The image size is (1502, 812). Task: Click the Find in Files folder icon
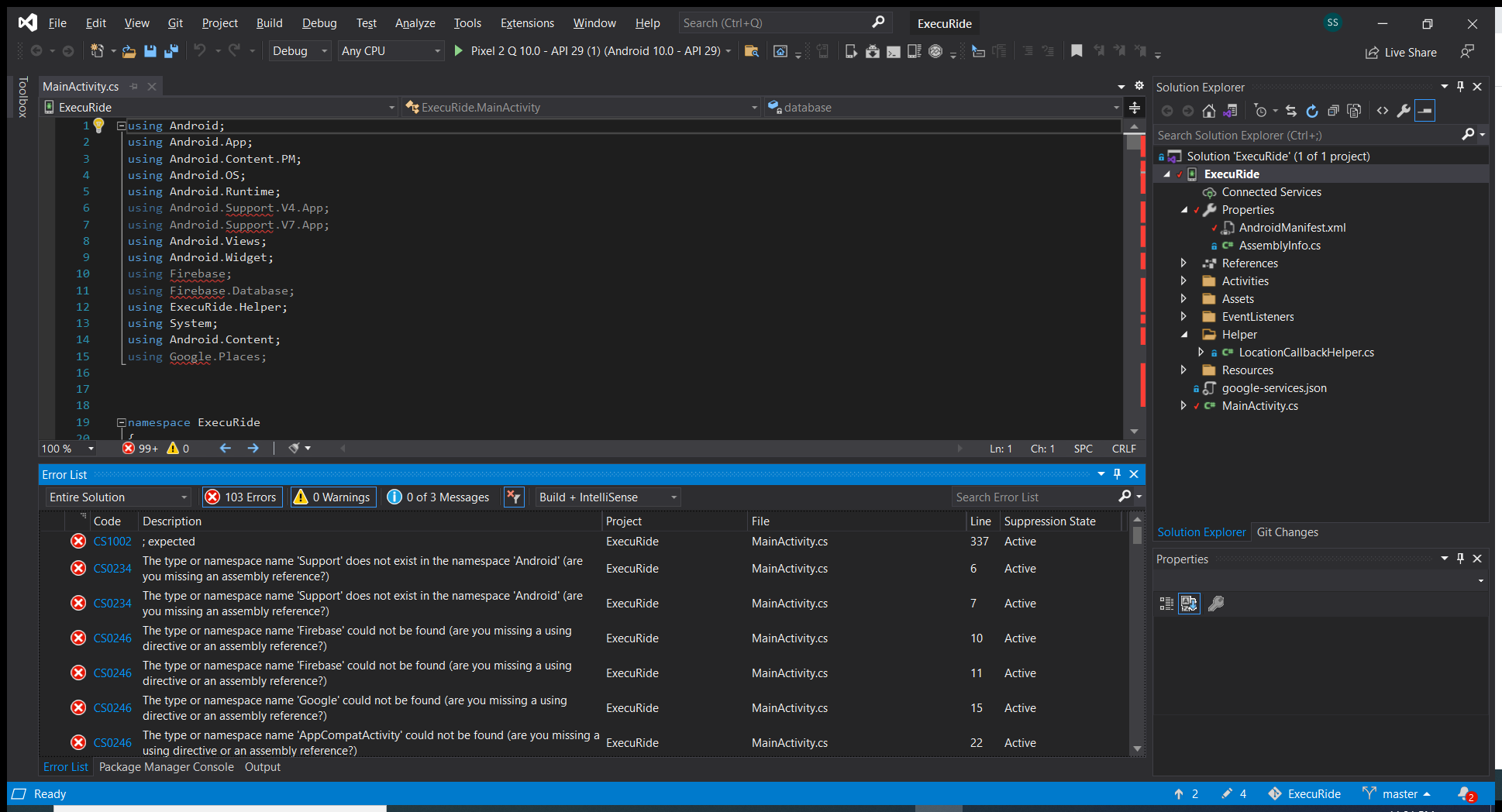[x=751, y=51]
